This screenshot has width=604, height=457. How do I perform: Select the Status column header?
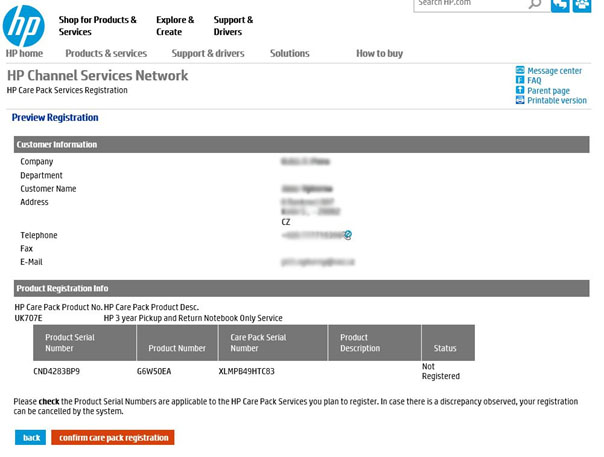pyautogui.click(x=448, y=343)
